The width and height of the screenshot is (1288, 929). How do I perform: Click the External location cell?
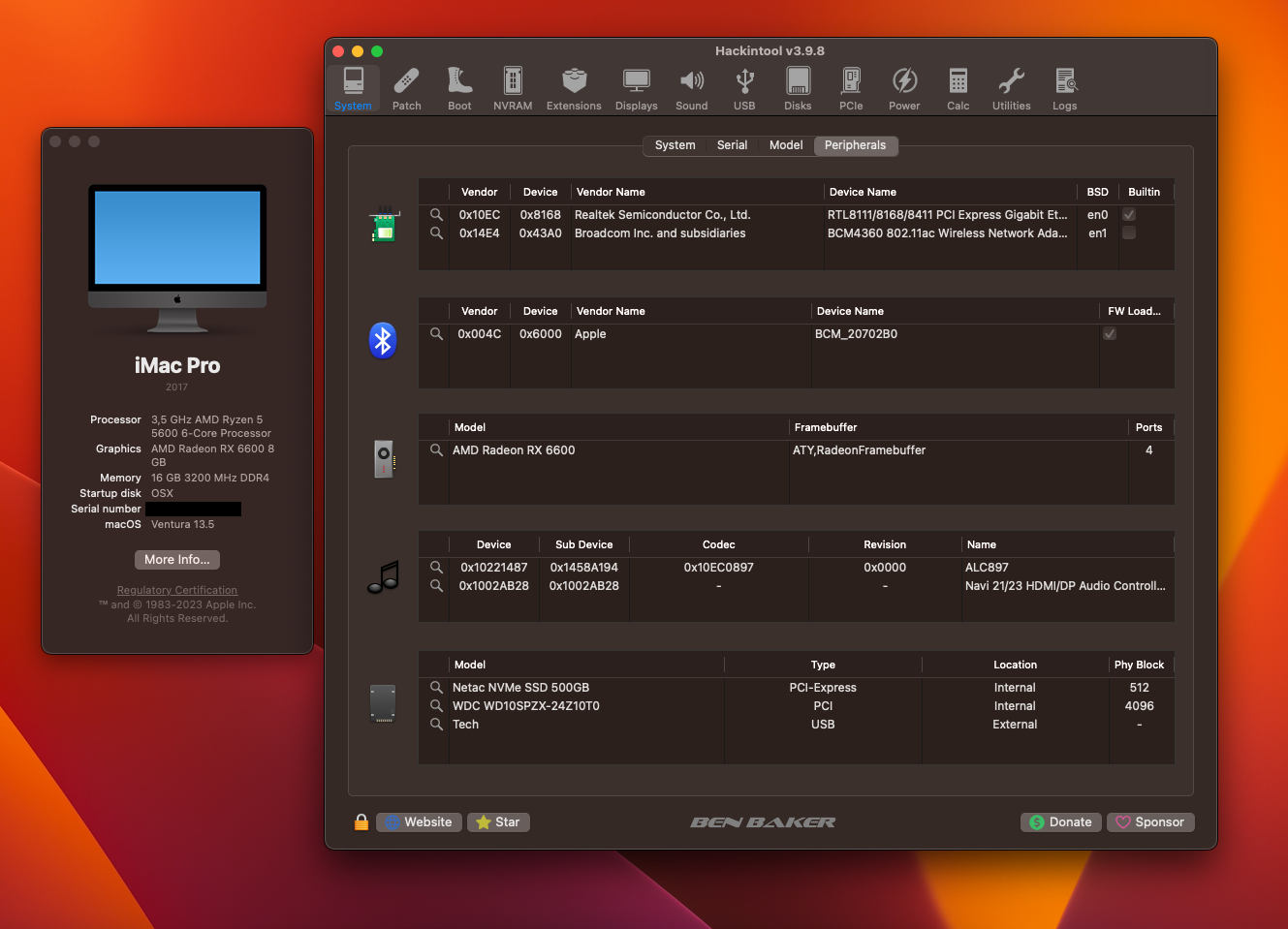pyautogui.click(x=1015, y=725)
